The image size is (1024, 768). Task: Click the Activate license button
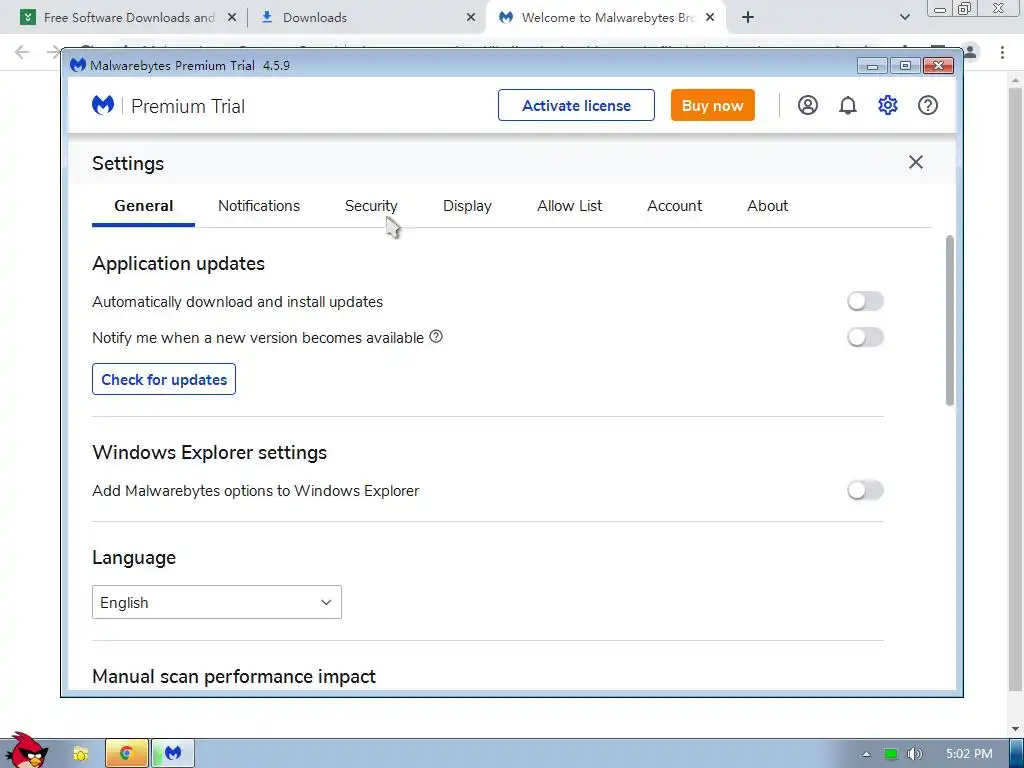point(576,105)
